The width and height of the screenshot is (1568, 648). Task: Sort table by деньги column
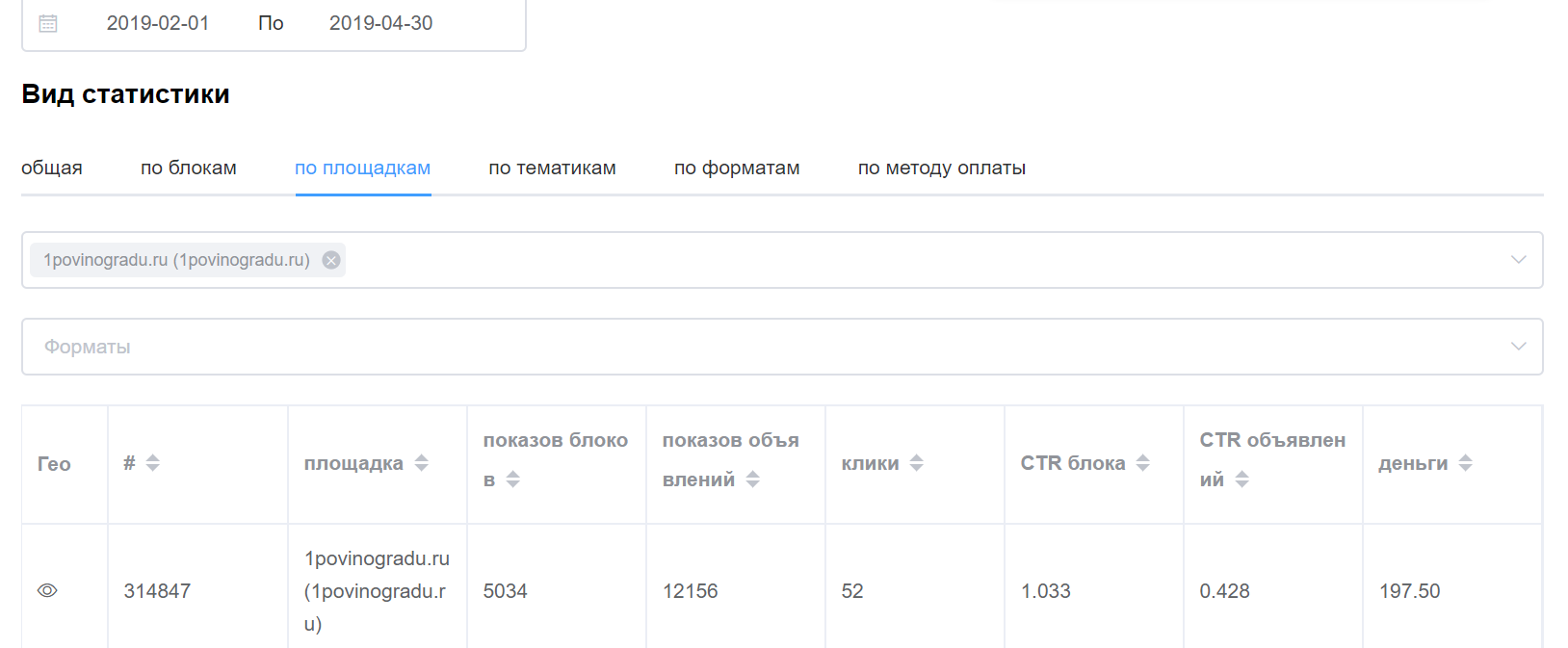coord(1466,463)
